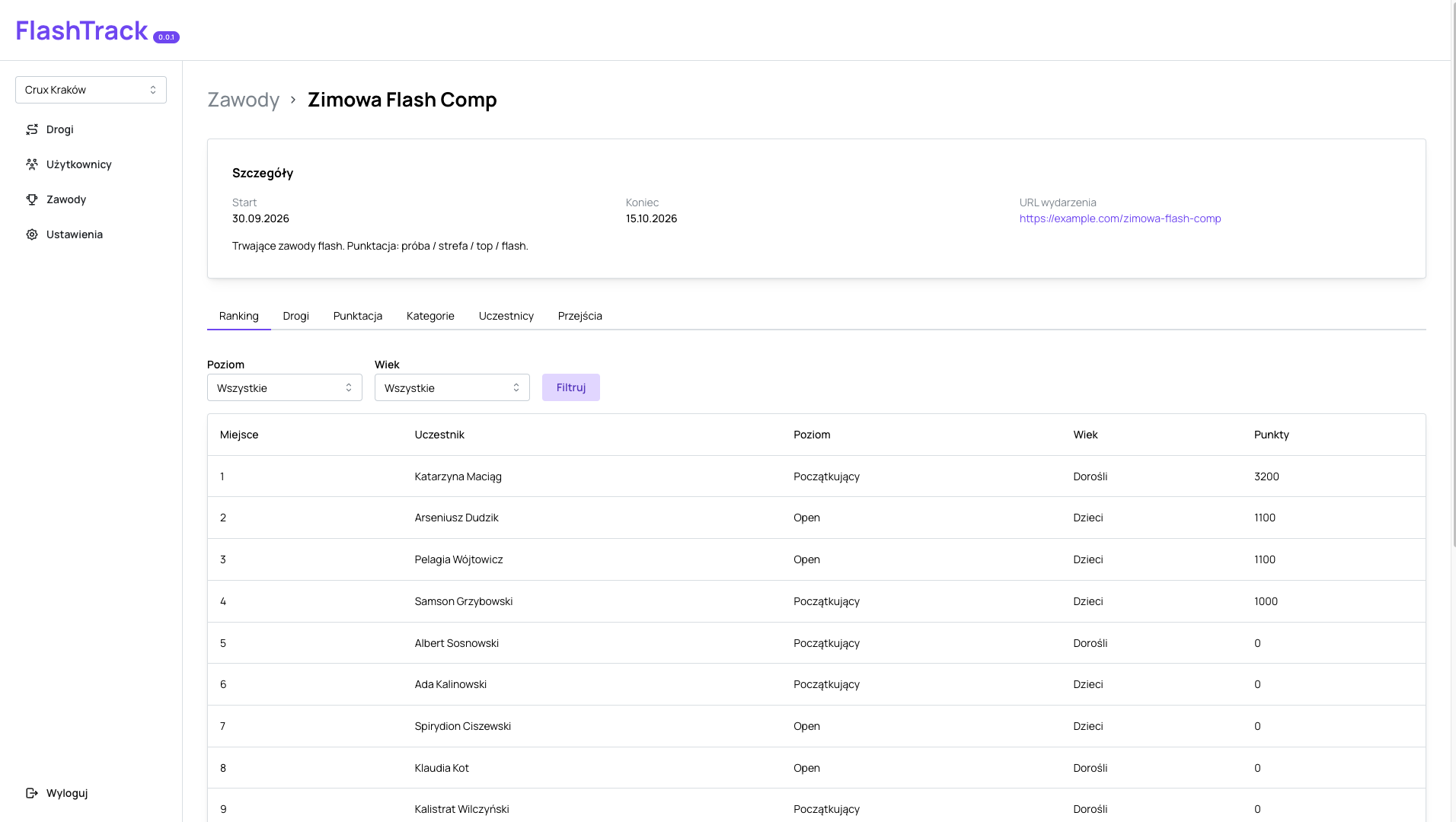Select participant Spirydion Ciszewski
1456x822 pixels.
pos(463,726)
